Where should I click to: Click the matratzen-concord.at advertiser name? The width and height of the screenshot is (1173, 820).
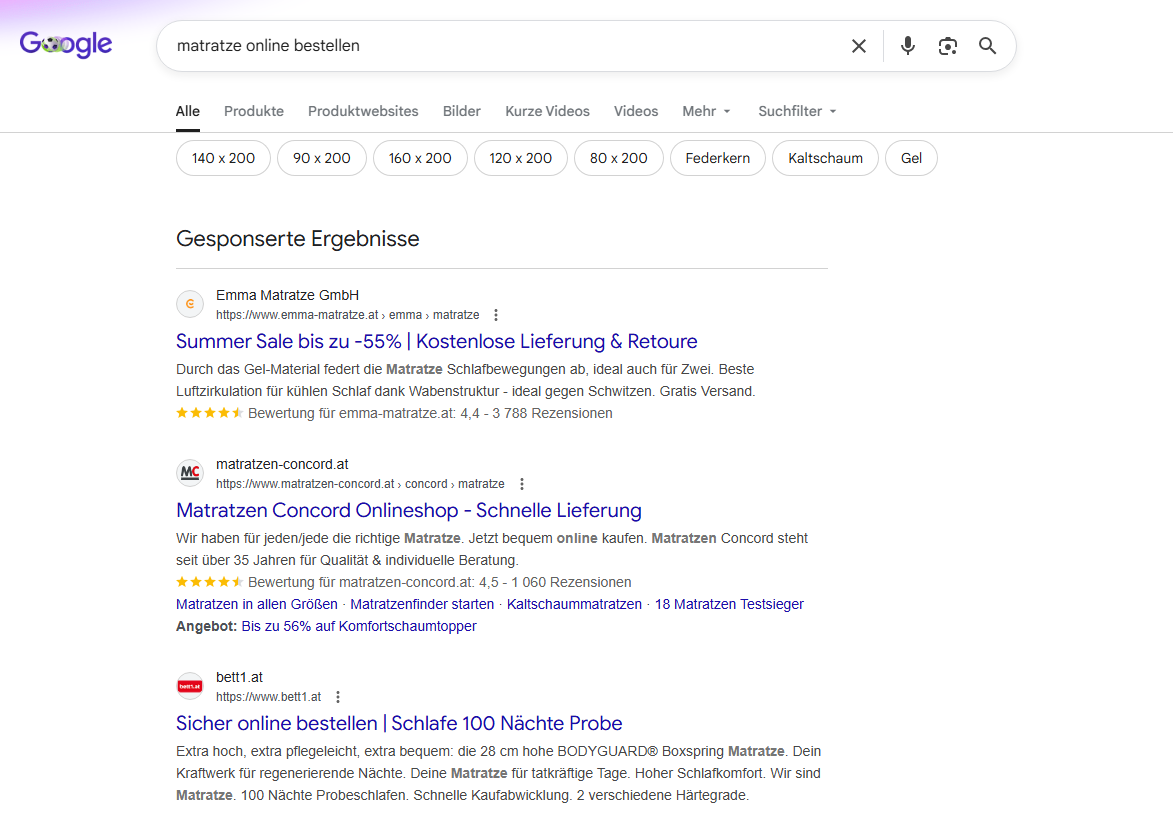[x=282, y=465]
